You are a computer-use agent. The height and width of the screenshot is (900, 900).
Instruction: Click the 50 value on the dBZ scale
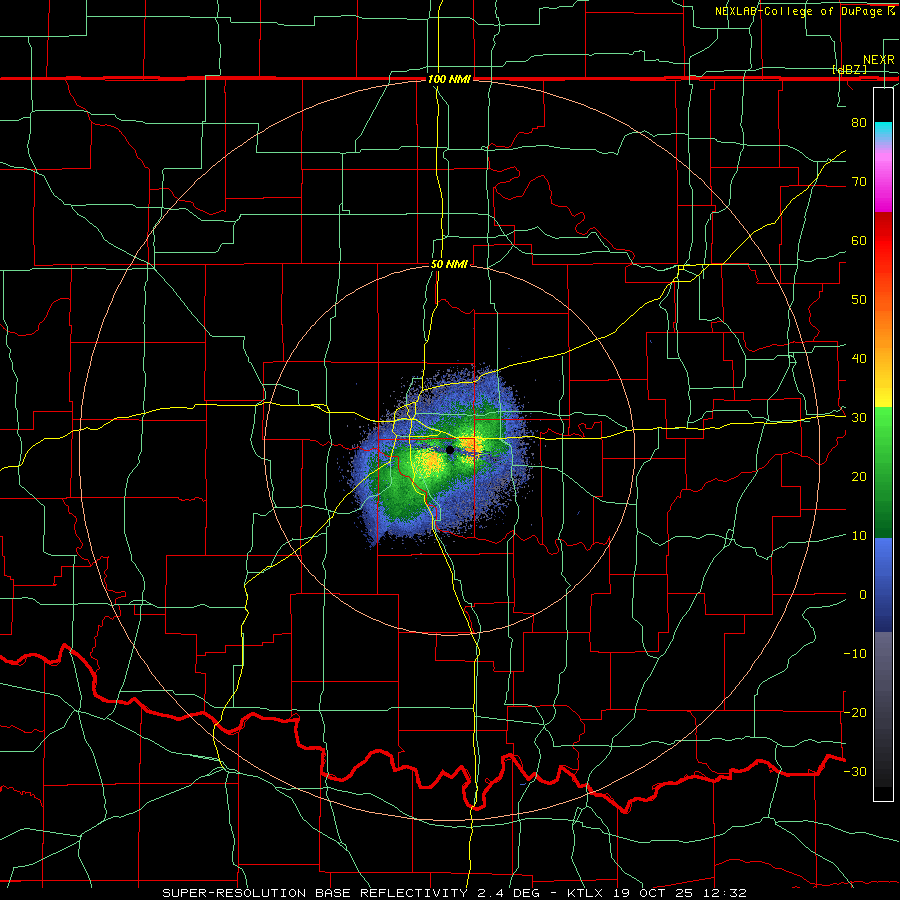(x=859, y=300)
